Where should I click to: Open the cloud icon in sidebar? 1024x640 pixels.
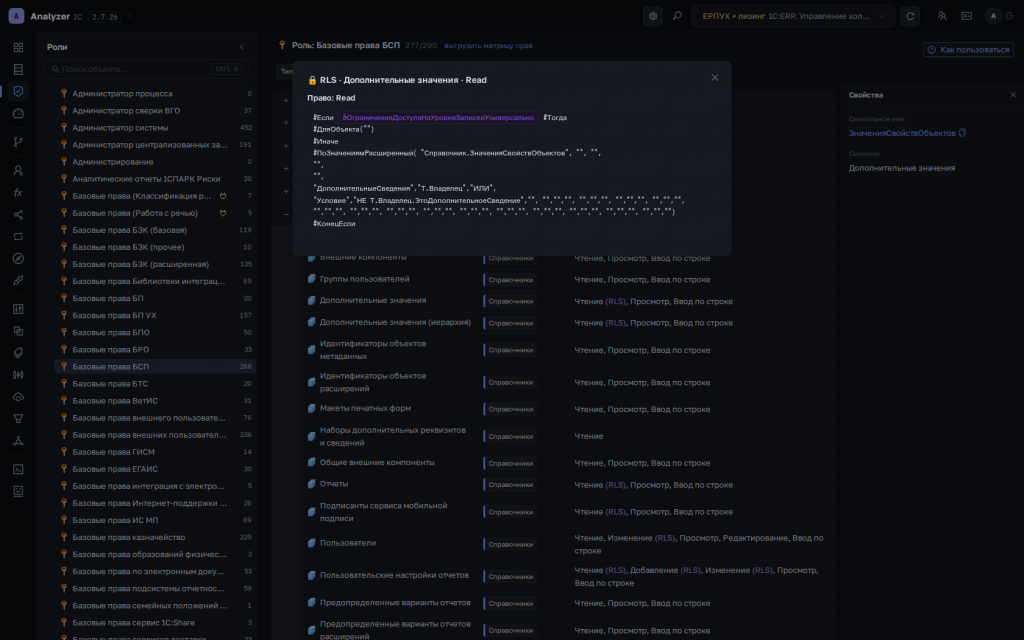pyautogui.click(x=18, y=397)
